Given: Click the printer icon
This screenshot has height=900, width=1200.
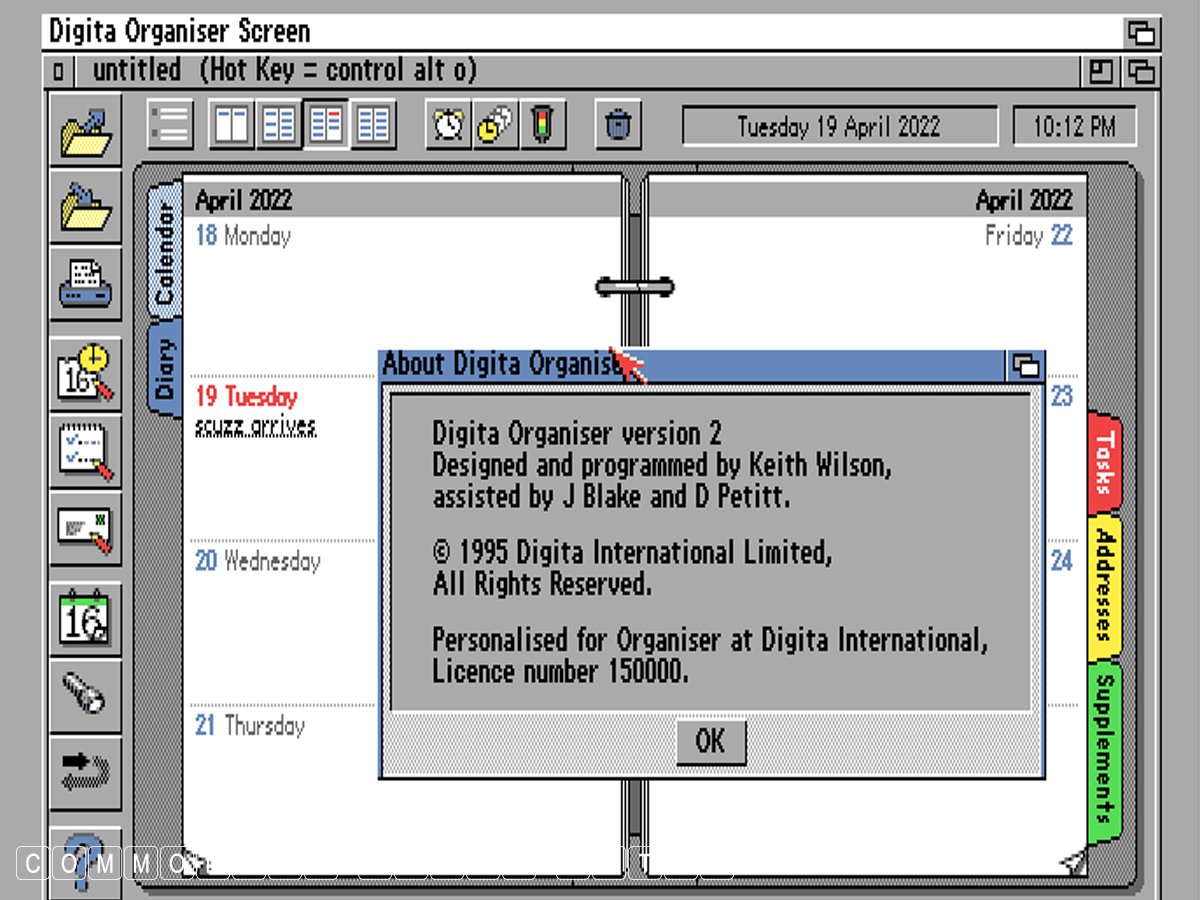Looking at the screenshot, I should coord(86,283).
